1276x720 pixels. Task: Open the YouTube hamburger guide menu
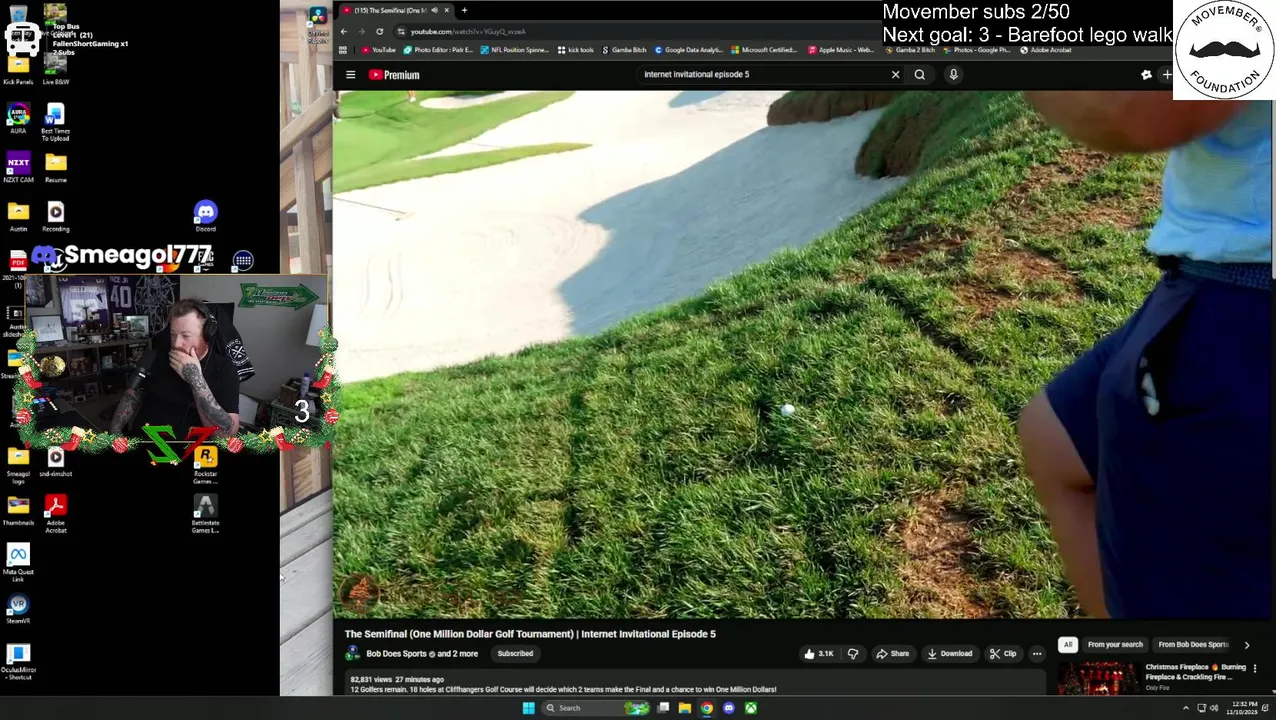tap(351, 75)
